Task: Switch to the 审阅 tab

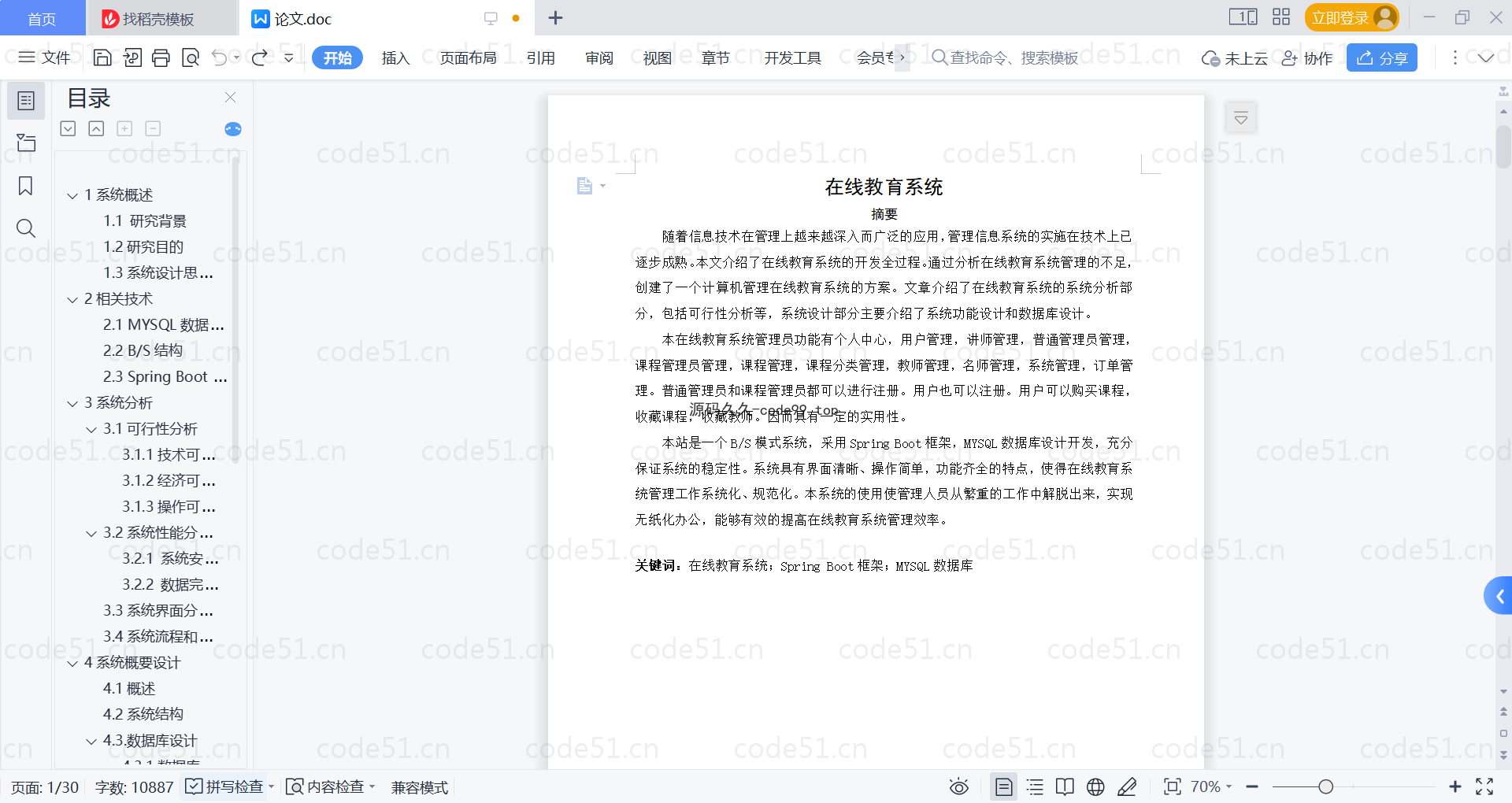Action: (599, 57)
